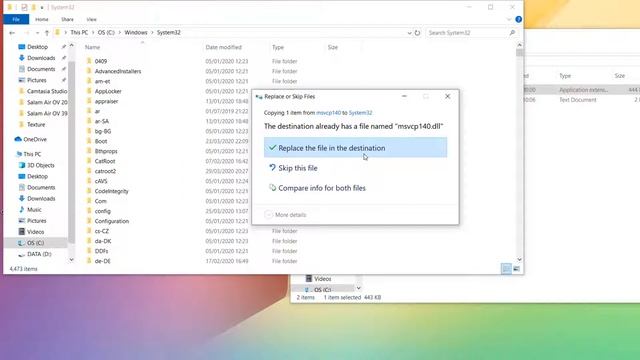The width and height of the screenshot is (640, 360).
Task: Click This PC in the address bar
Action: 79,32
